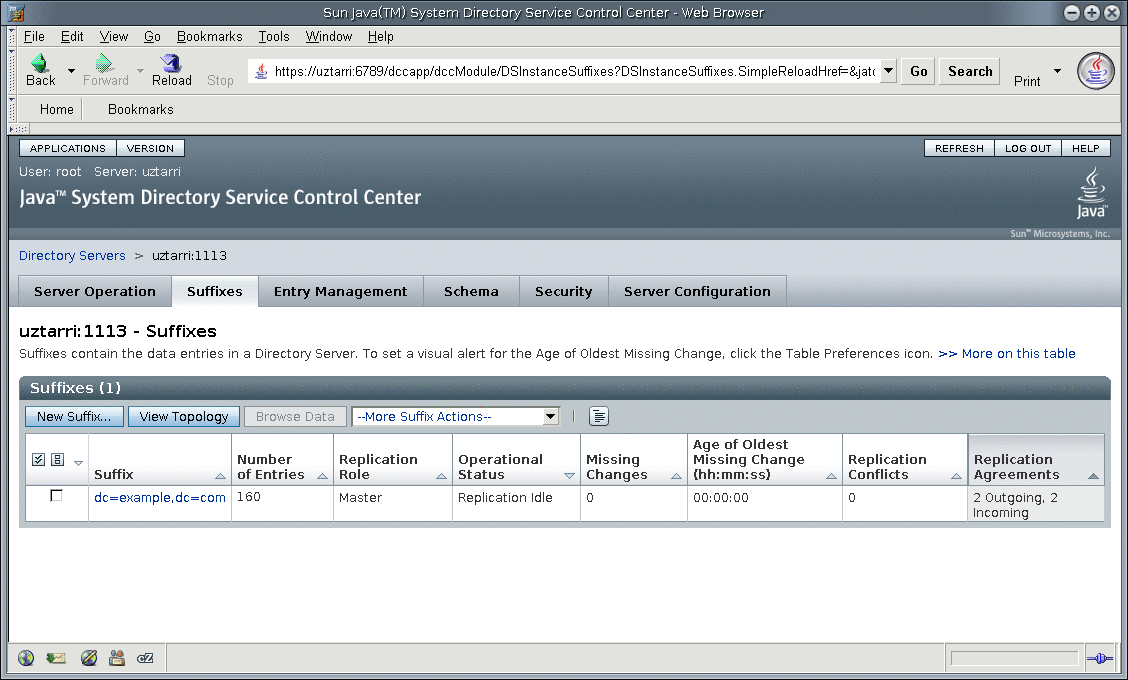Select the Suffixes tab
1128x680 pixels.
click(214, 291)
